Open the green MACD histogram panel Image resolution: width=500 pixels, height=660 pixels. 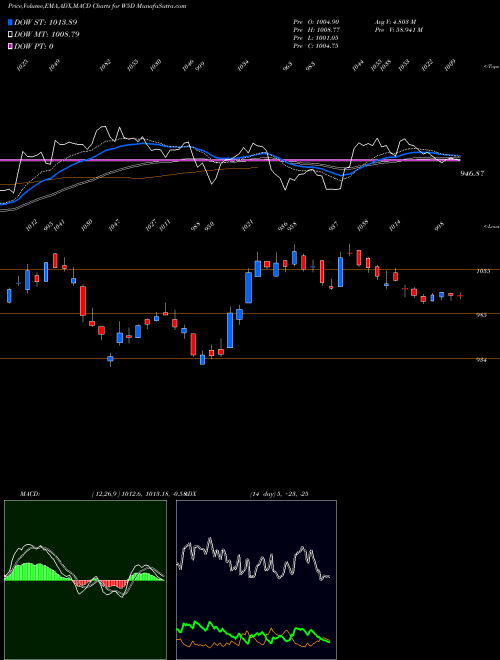coord(85,580)
